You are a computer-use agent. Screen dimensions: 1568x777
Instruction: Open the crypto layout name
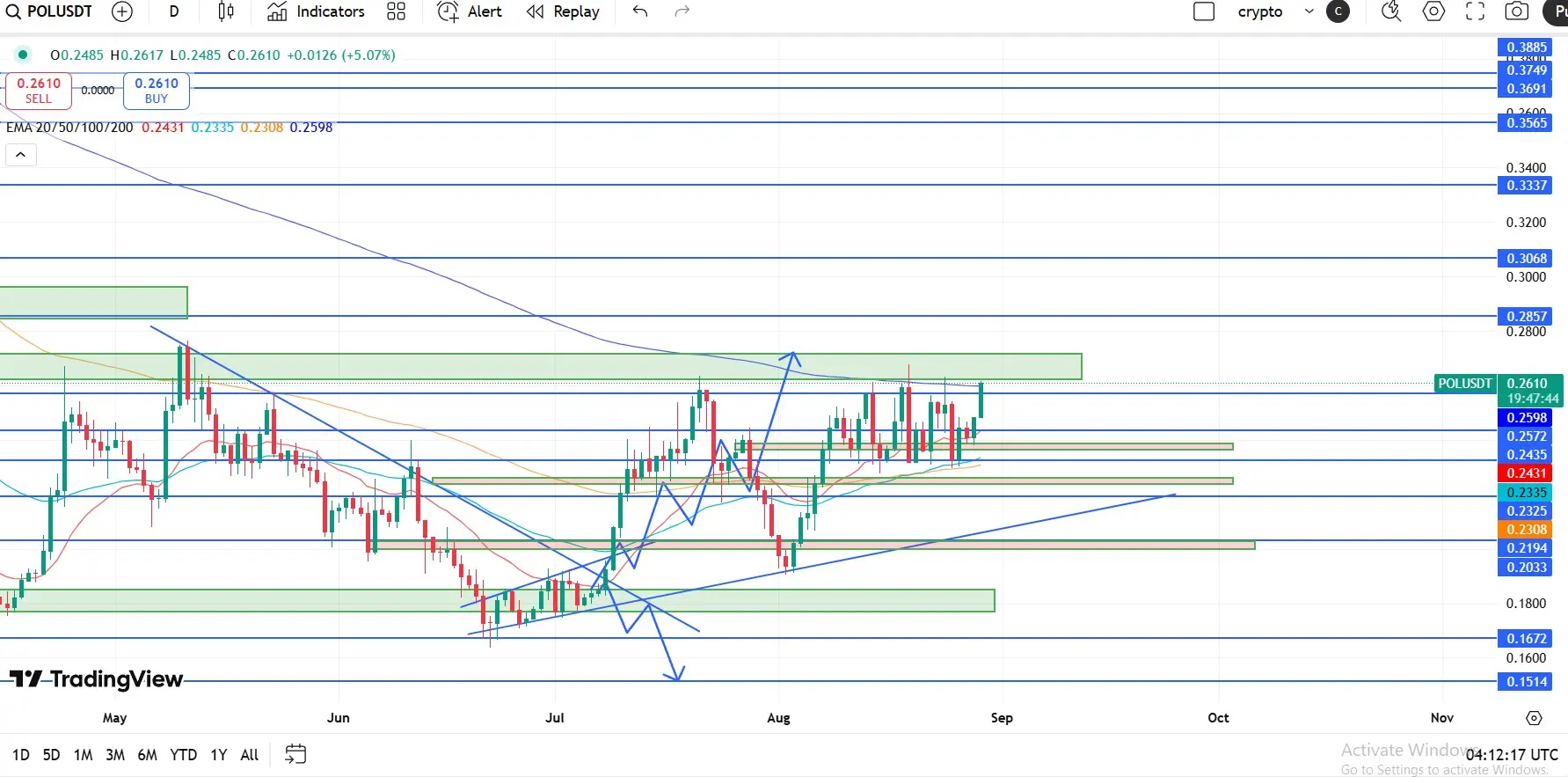point(1260,11)
